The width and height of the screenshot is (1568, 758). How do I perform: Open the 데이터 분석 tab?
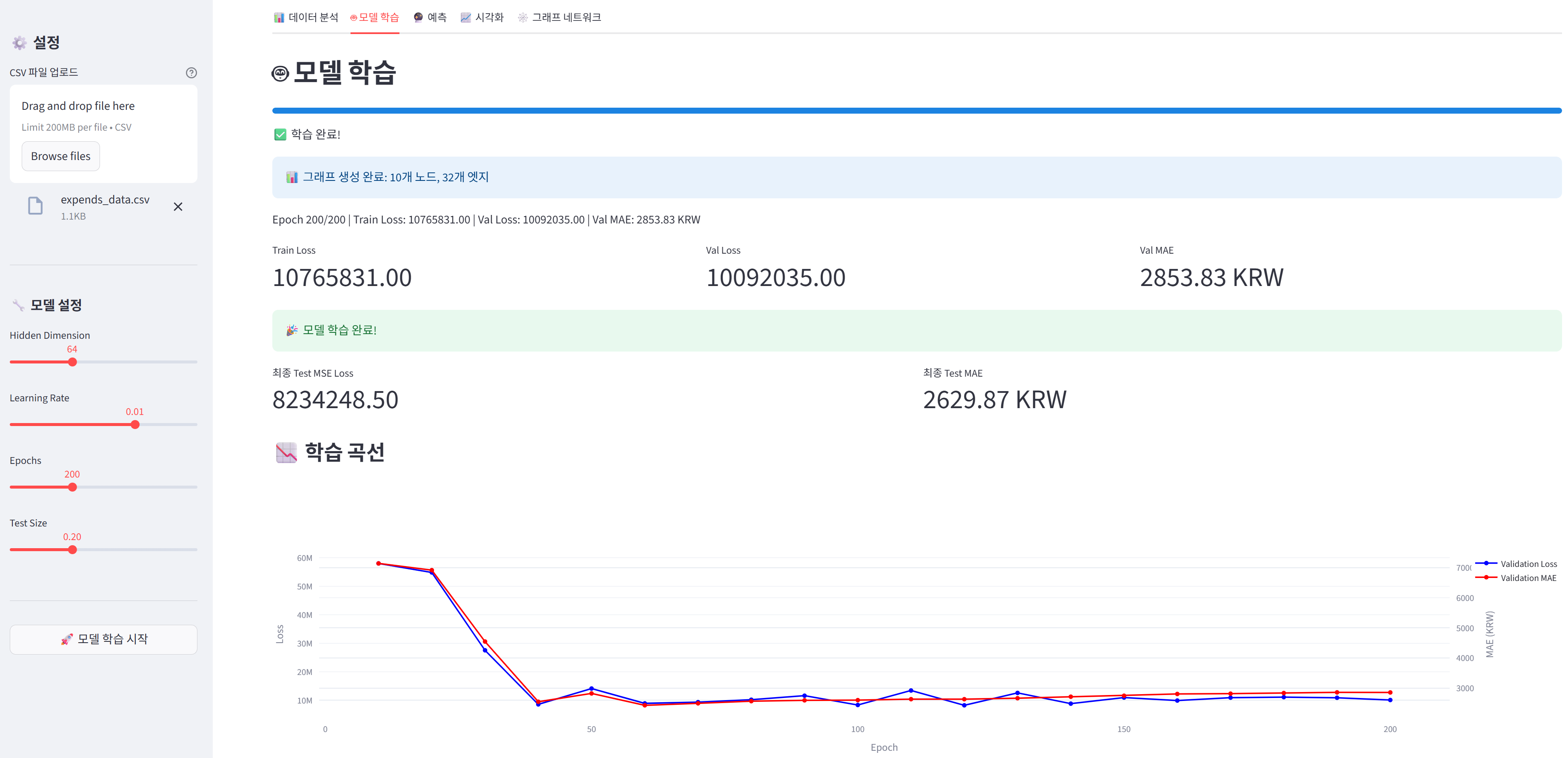pos(306,17)
